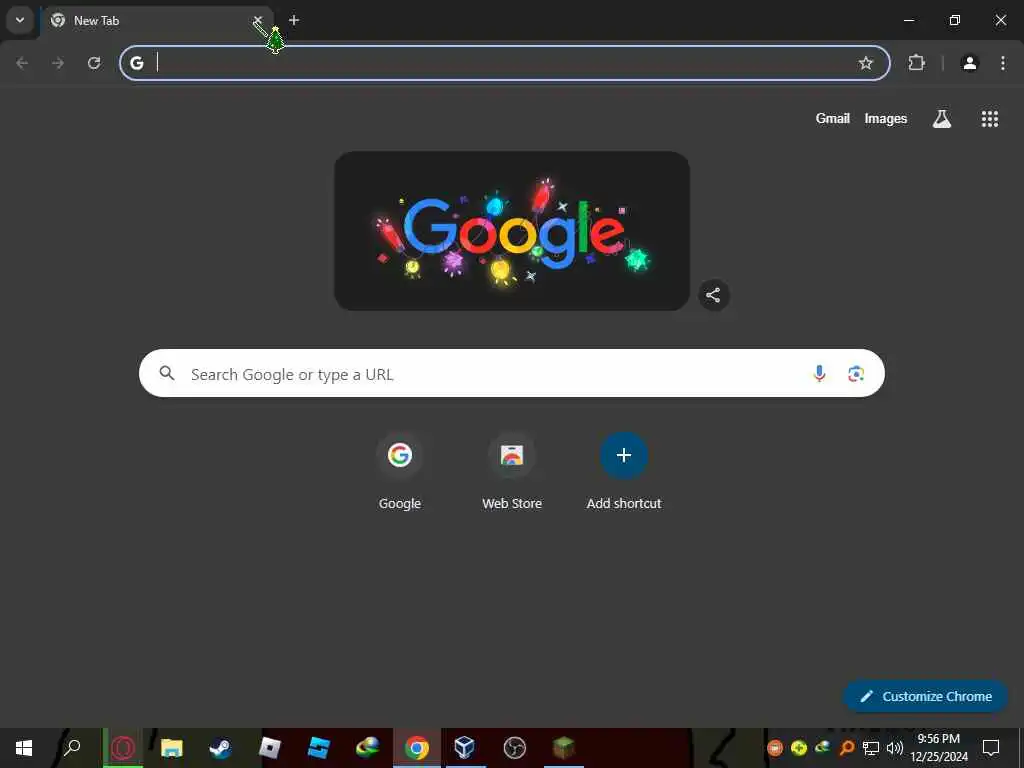Focus the Chrome address bar
The image size is (1024, 768).
(x=504, y=63)
